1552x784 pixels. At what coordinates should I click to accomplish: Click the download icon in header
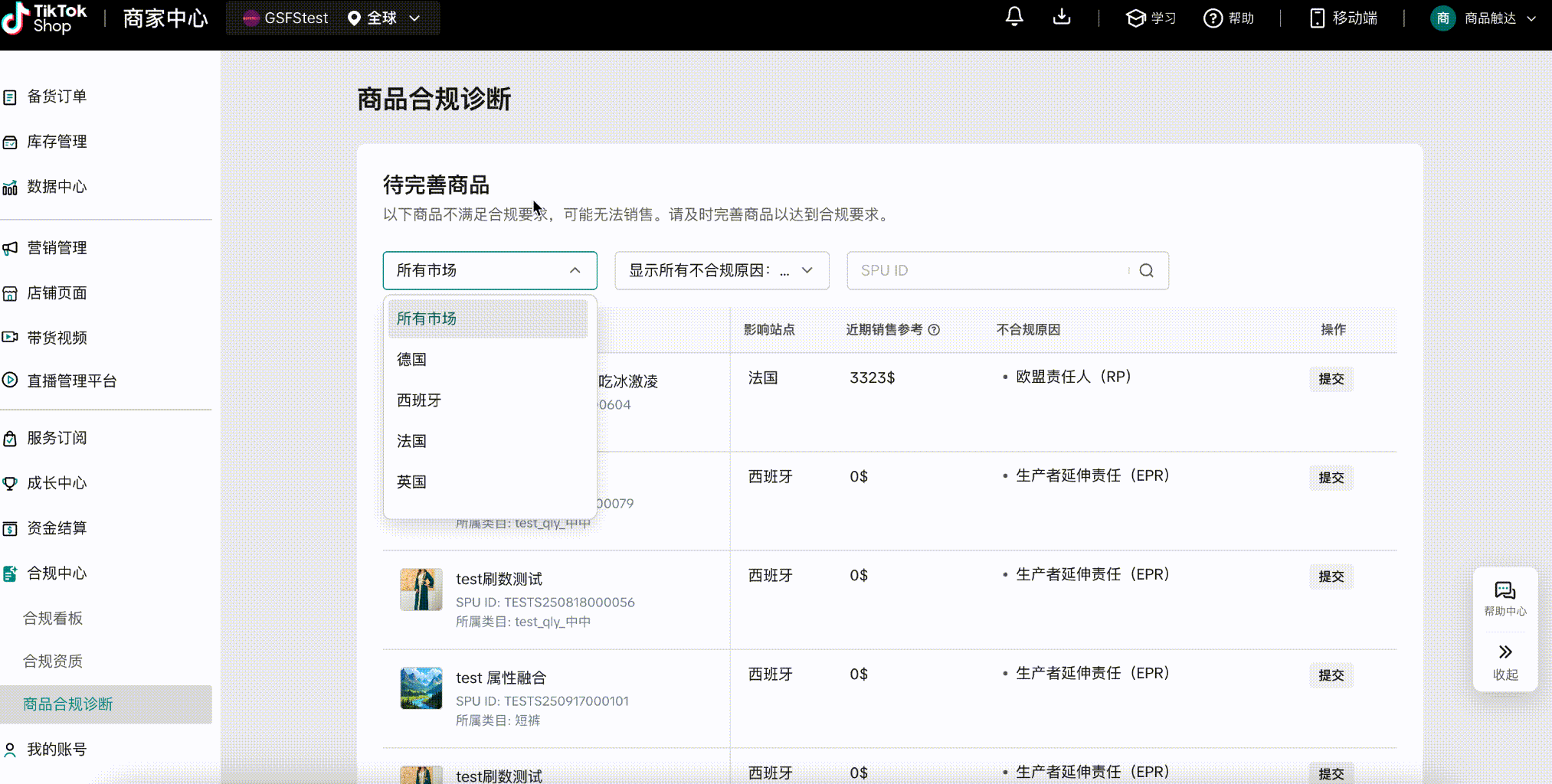(1061, 17)
